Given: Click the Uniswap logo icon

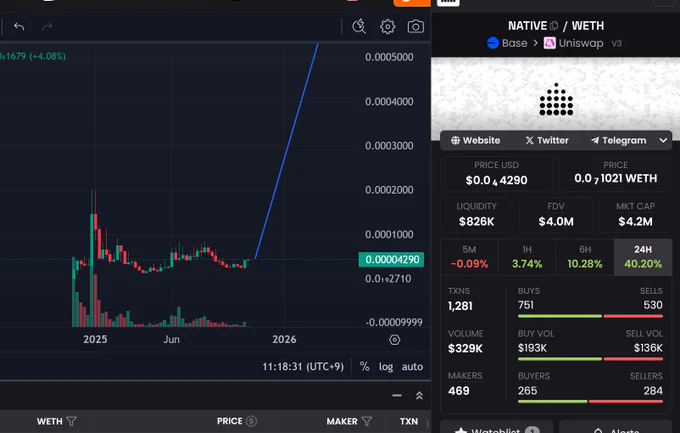Looking at the screenshot, I should coord(549,43).
